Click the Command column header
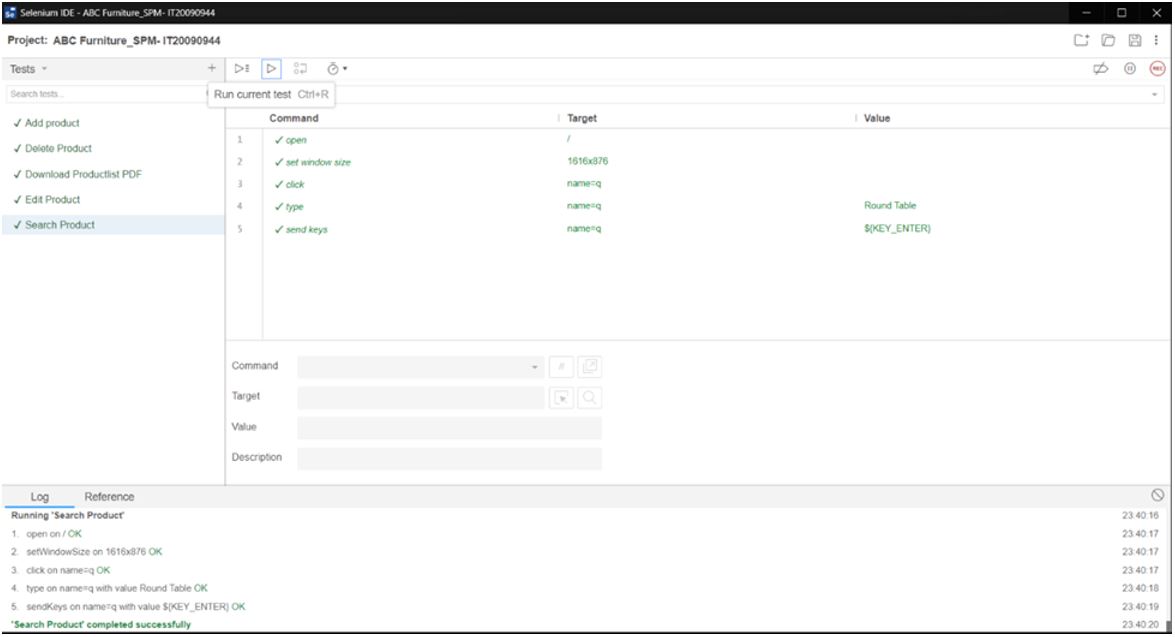Image resolution: width=1175 pixels, height=637 pixels. click(x=294, y=118)
